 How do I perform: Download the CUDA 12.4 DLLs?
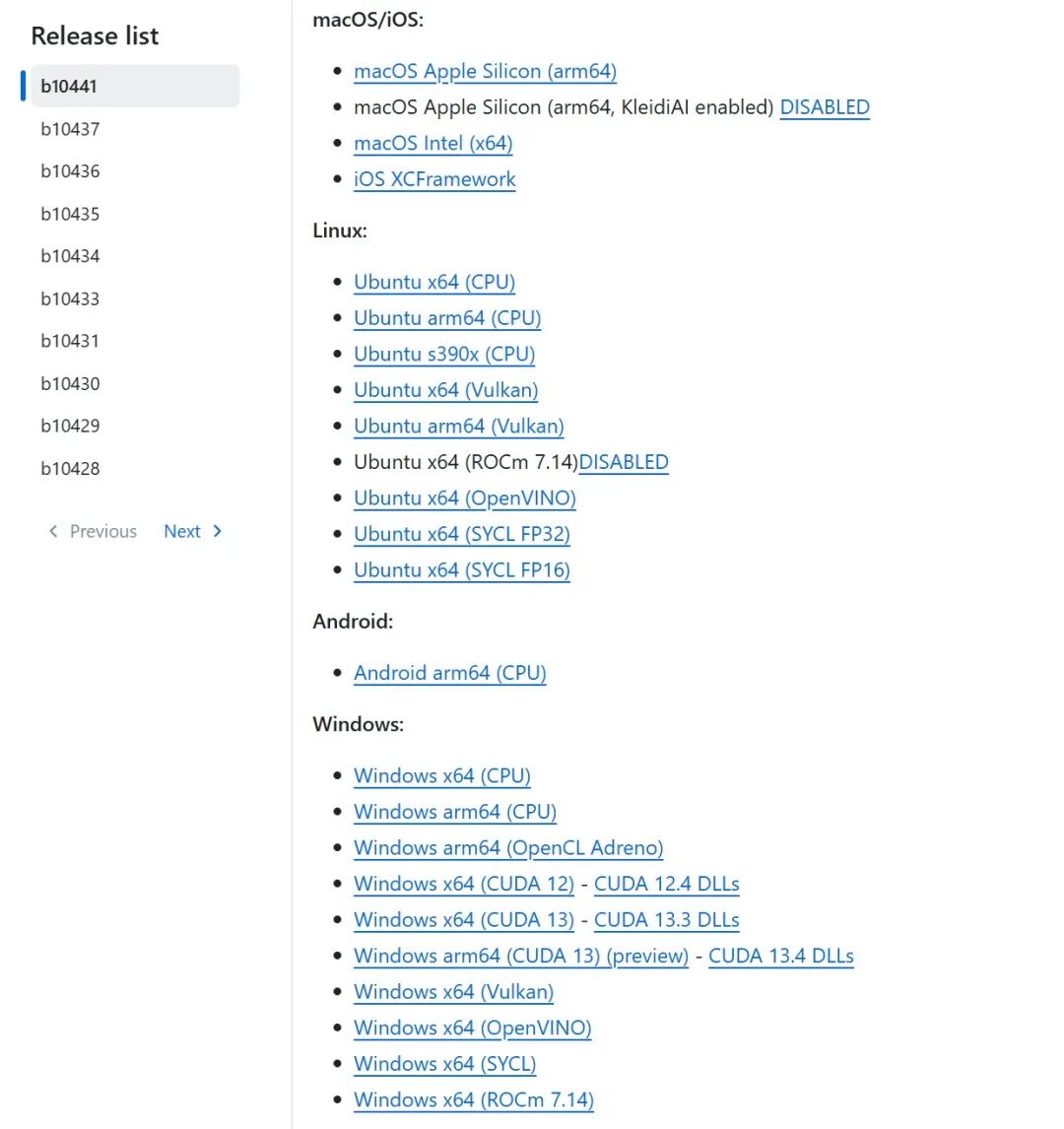667,885
